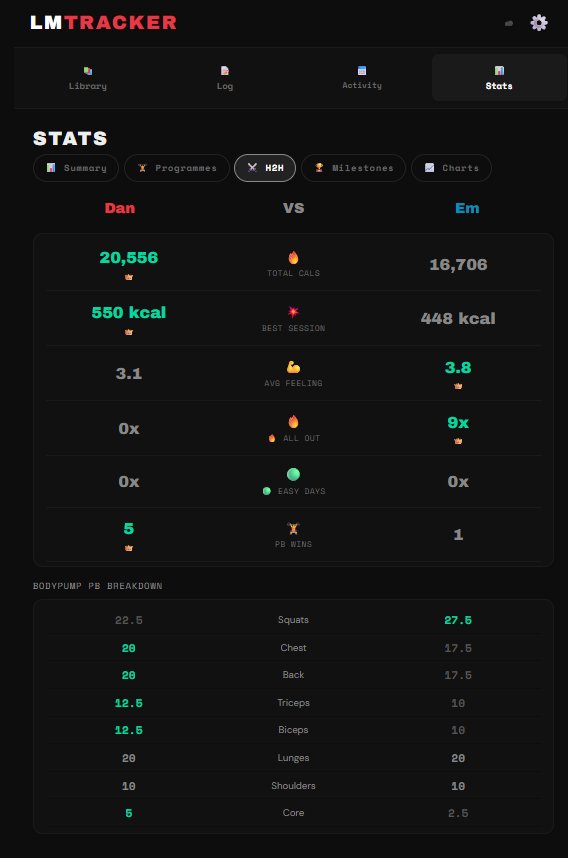Click the Dan player name
Screen dimensions: 568x858
(120, 208)
